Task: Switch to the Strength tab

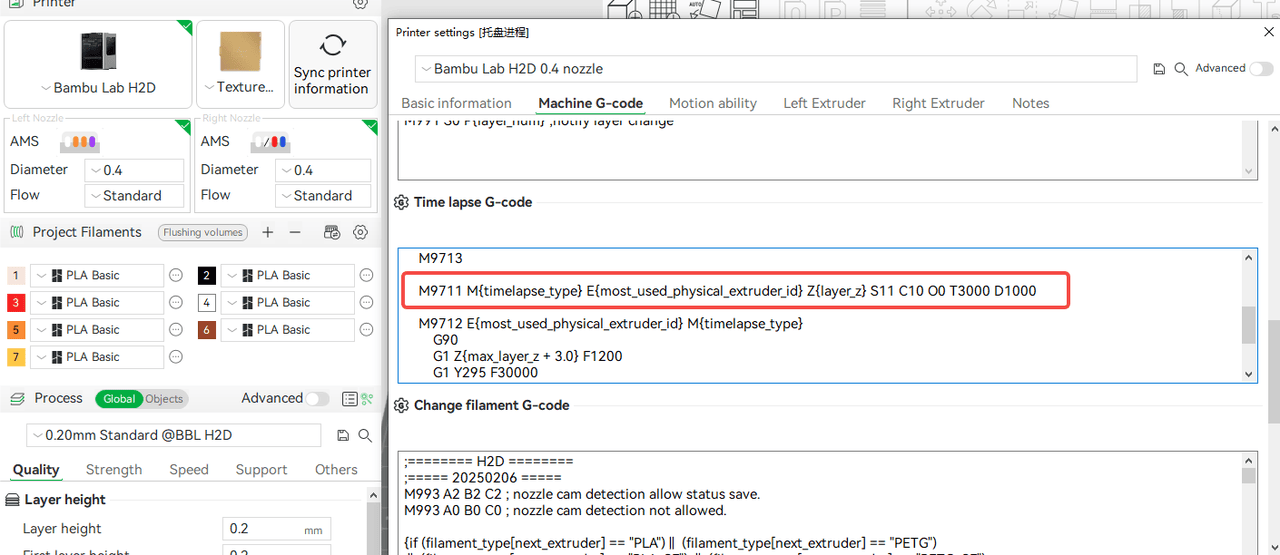Action: pos(114,470)
